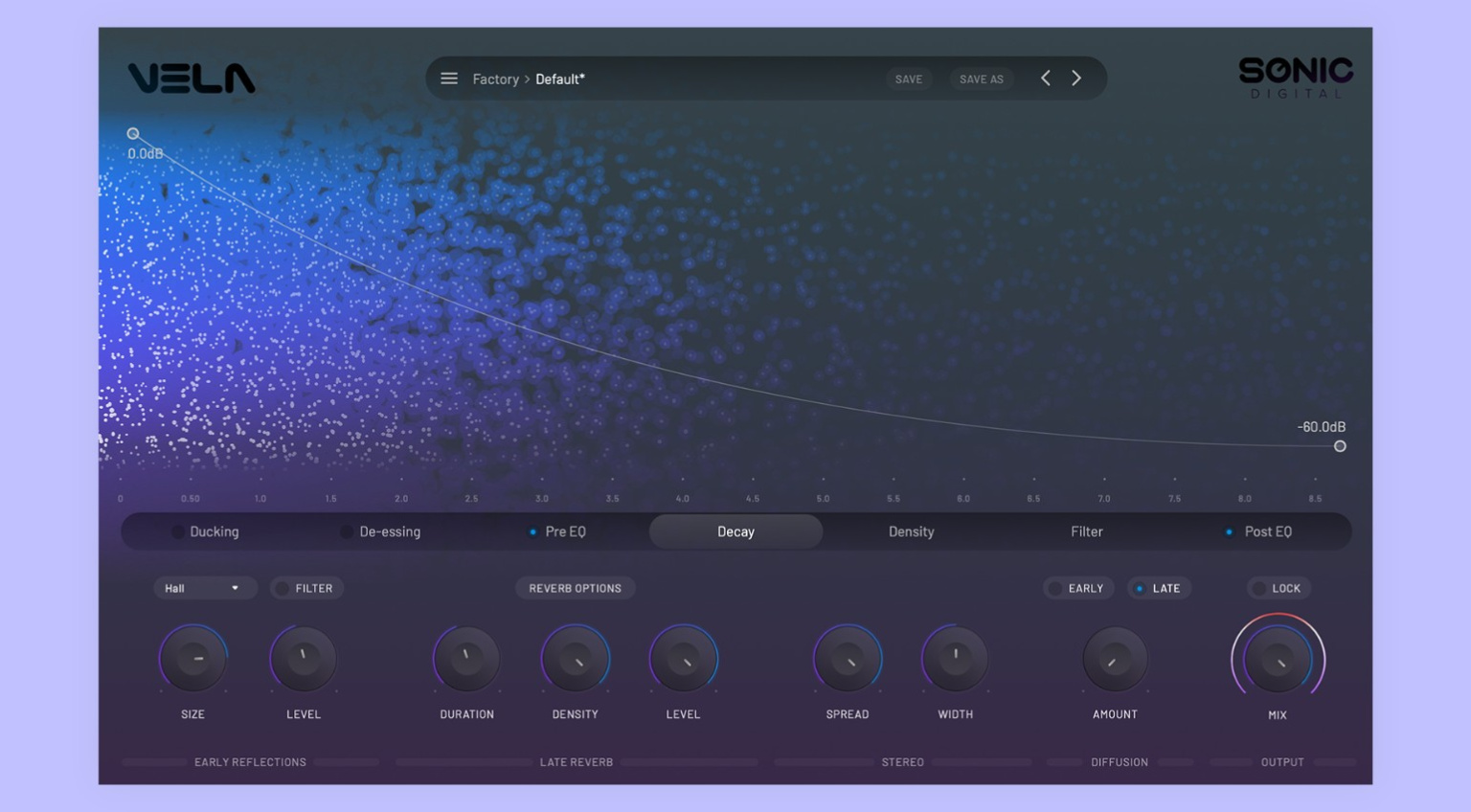Open the hamburger preset menu
Screen dimensions: 1471x812
[x=448, y=79]
